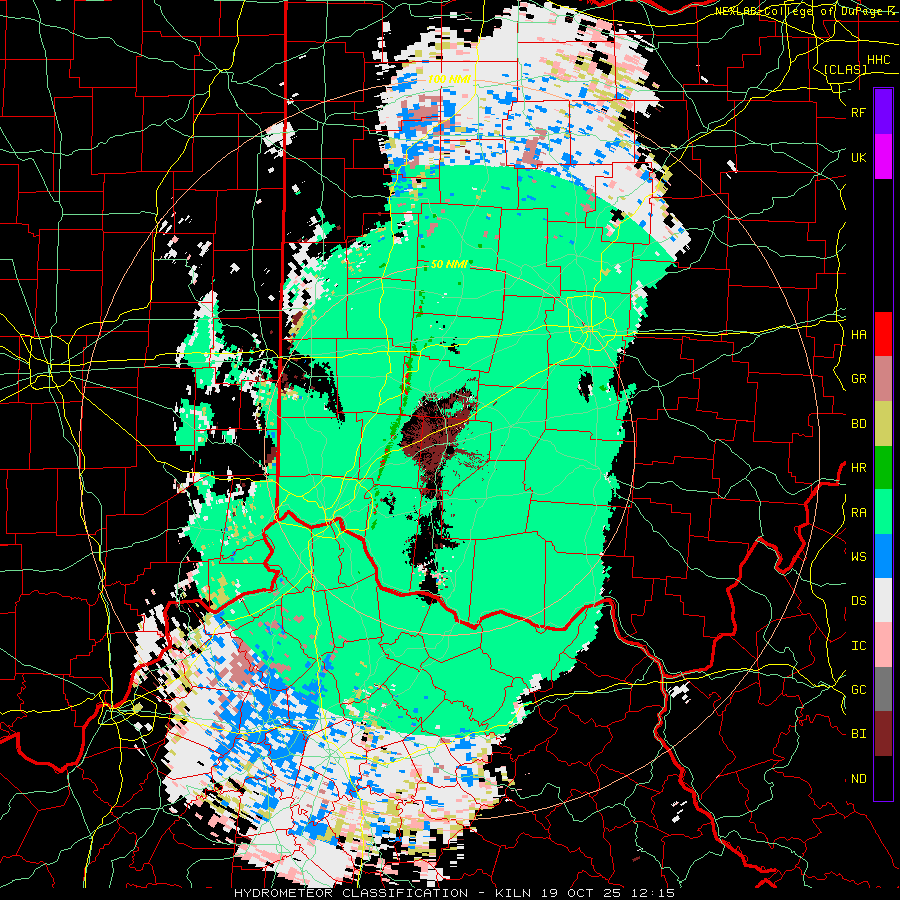
Task: Pick the olive-yellow BD big drops swatch
Action: point(883,424)
